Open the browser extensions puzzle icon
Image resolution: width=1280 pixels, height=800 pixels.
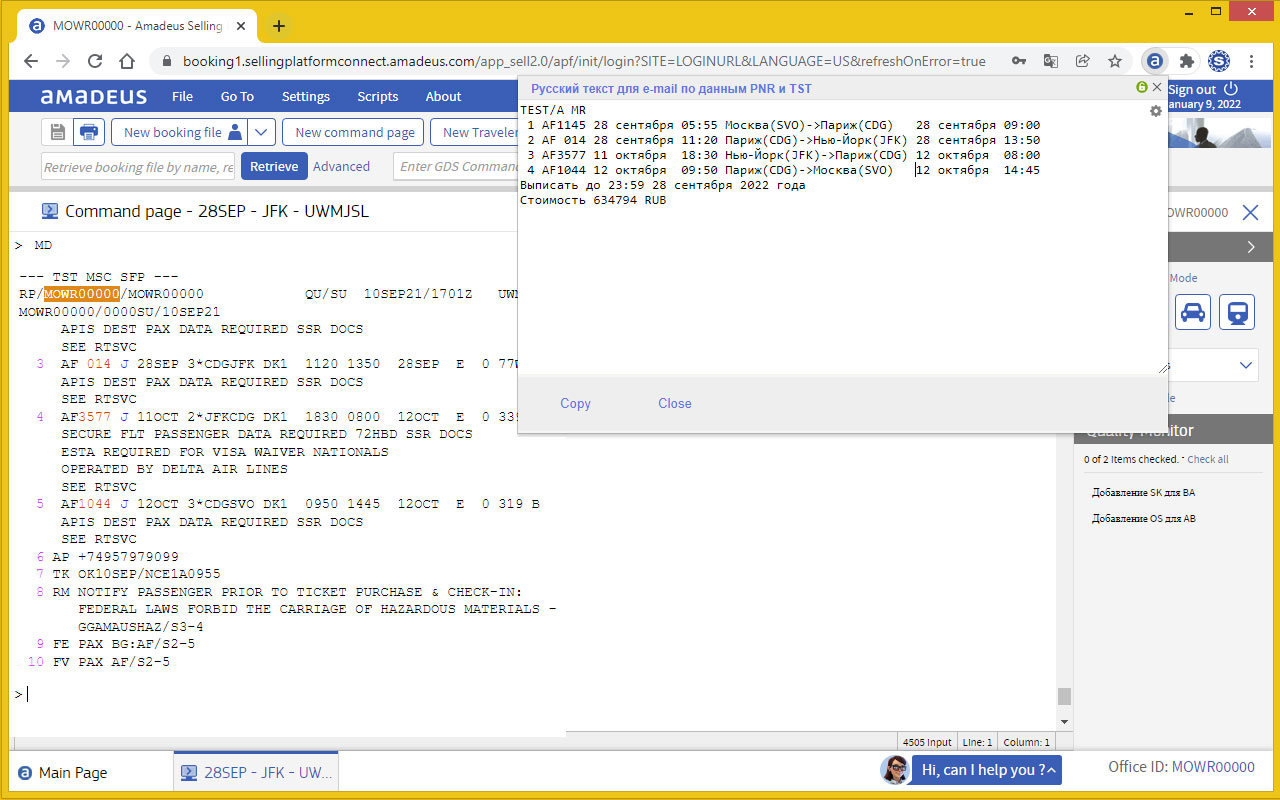click(x=1187, y=61)
